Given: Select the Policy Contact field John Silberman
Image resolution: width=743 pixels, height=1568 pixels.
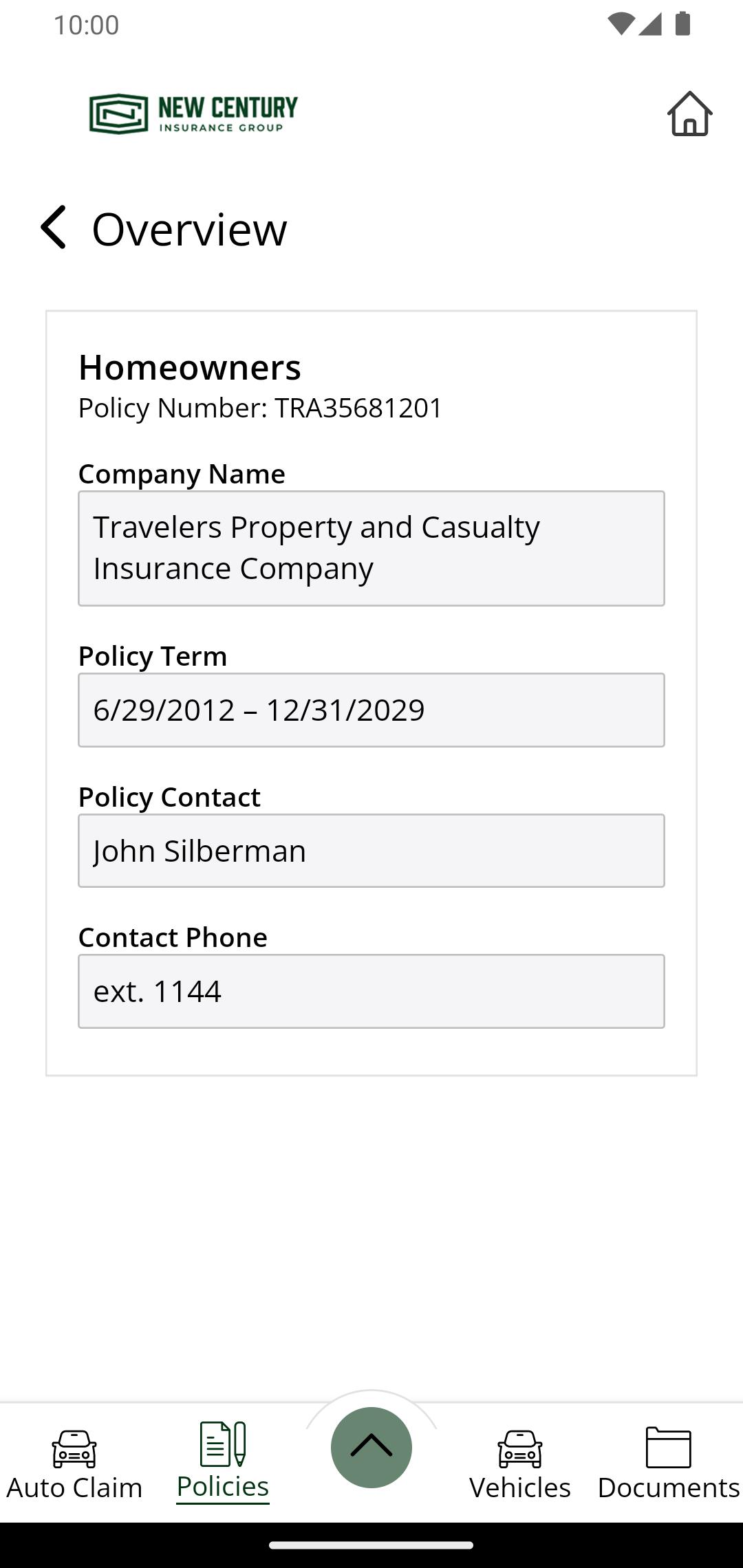Looking at the screenshot, I should [x=371, y=851].
